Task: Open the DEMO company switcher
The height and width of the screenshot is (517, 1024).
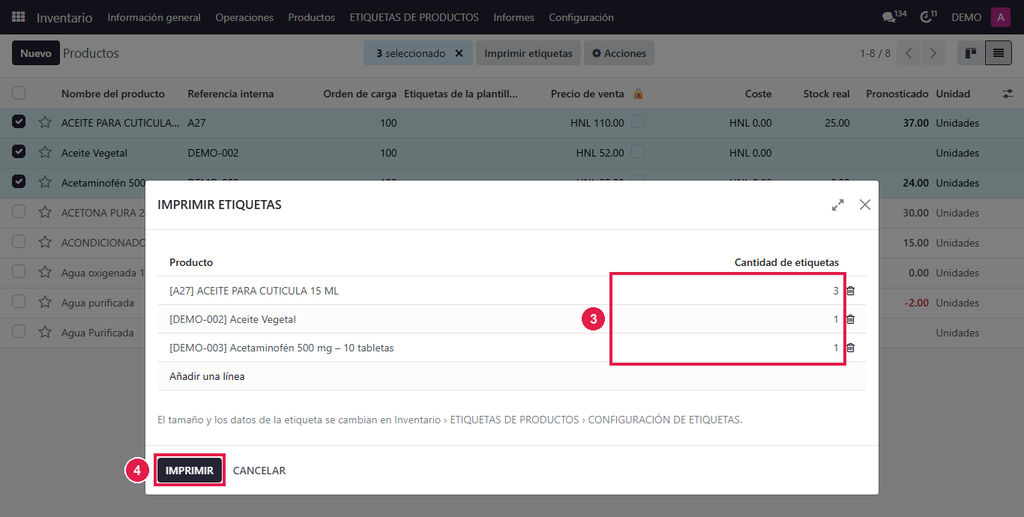Action: (966, 18)
